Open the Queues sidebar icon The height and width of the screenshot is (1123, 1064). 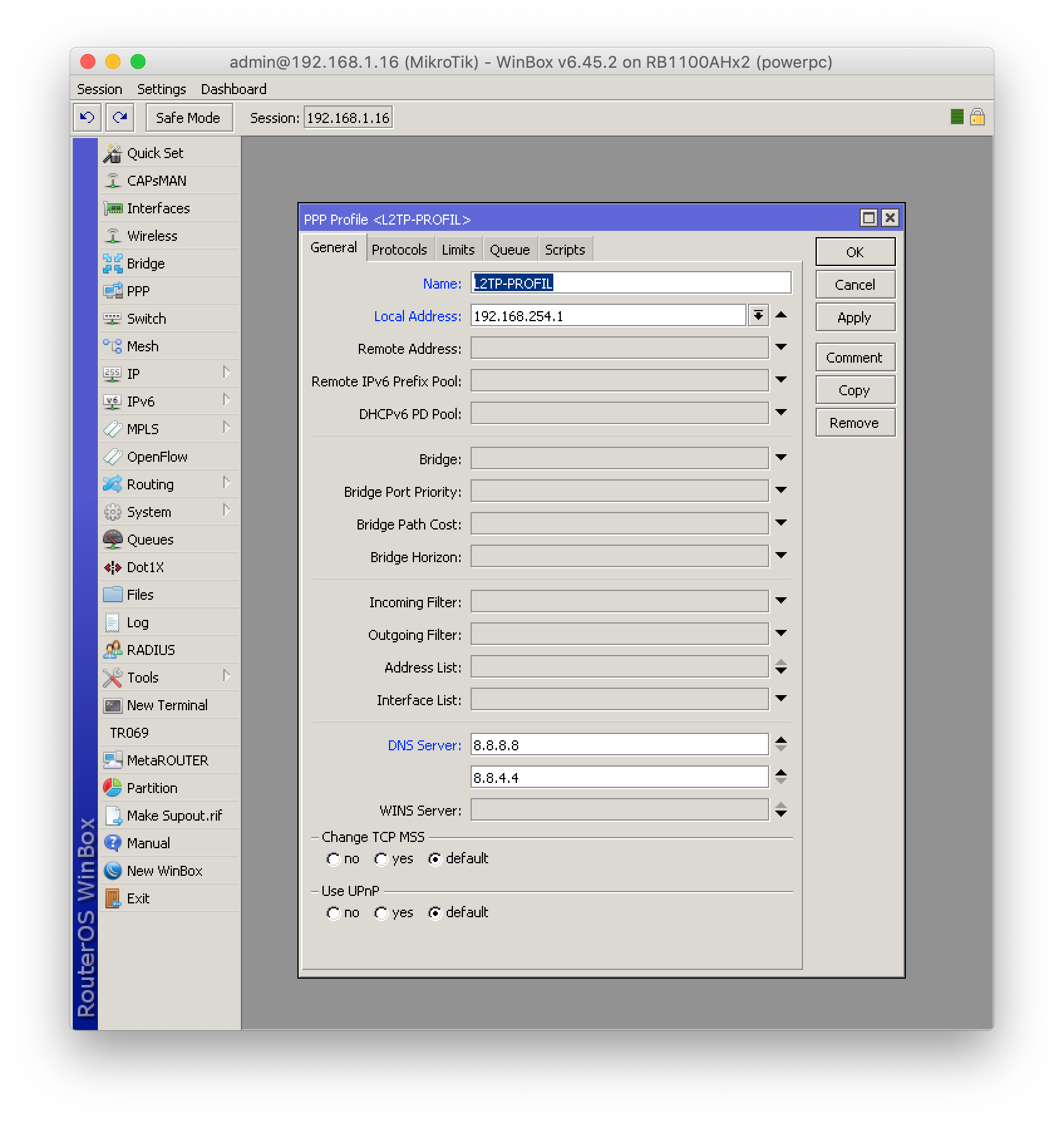[x=112, y=540]
